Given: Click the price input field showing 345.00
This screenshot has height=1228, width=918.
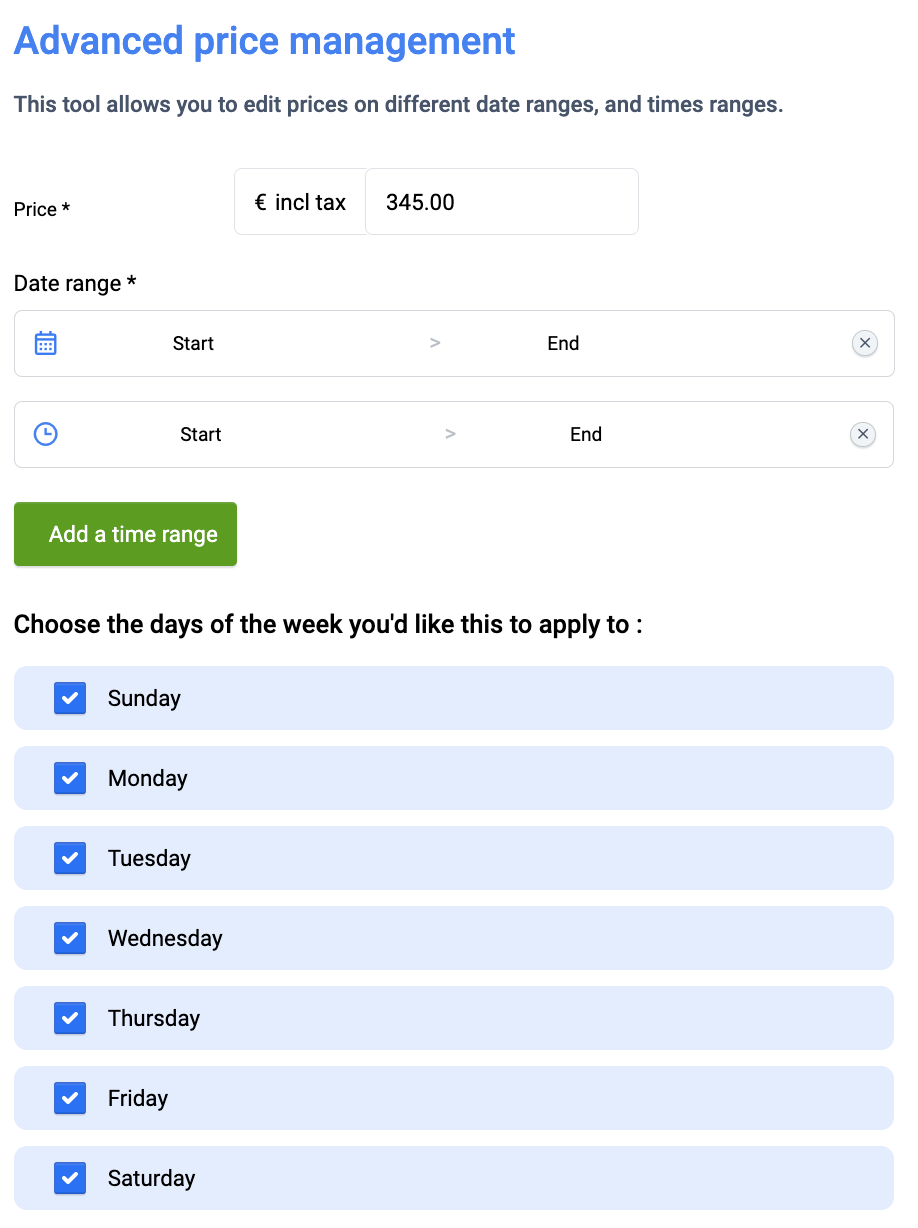Looking at the screenshot, I should tap(501, 202).
